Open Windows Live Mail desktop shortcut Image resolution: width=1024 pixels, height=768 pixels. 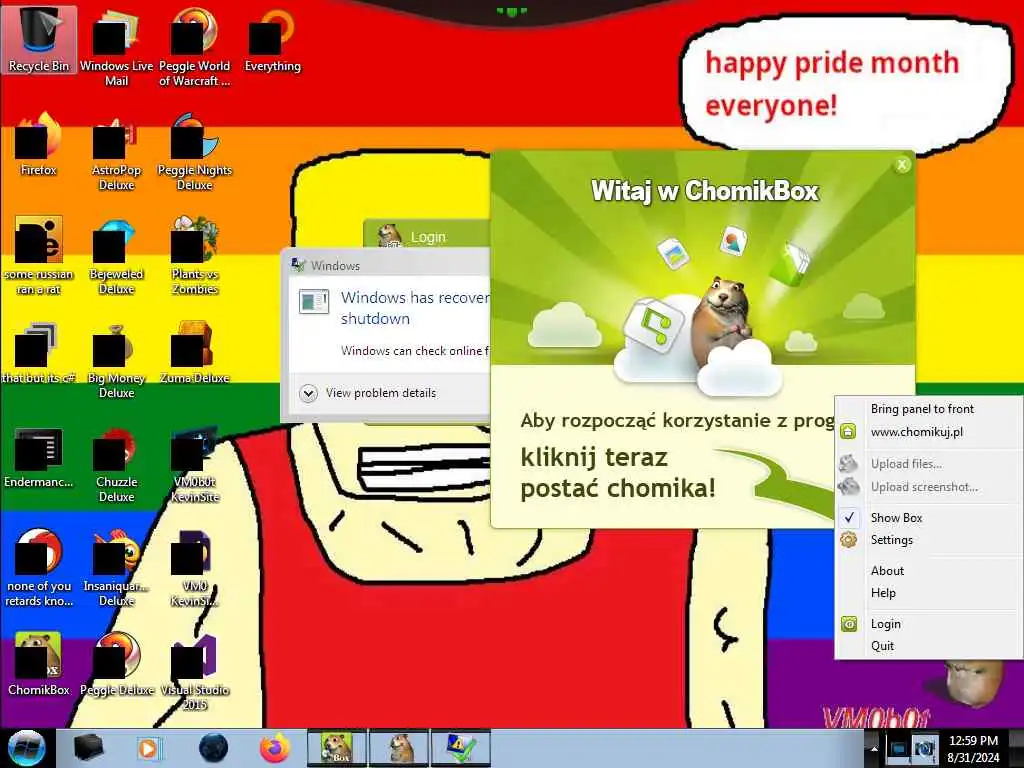(x=116, y=47)
